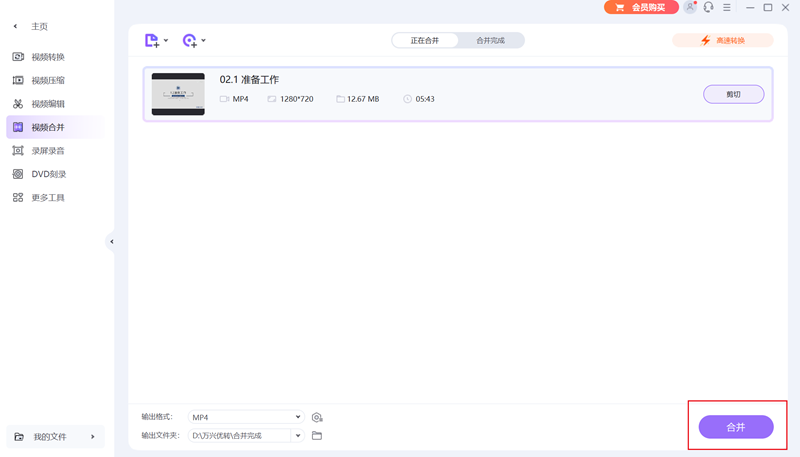Image resolution: width=800 pixels, height=457 pixels.
Task: Collapse the left sidebar panel
Action: coord(111,242)
